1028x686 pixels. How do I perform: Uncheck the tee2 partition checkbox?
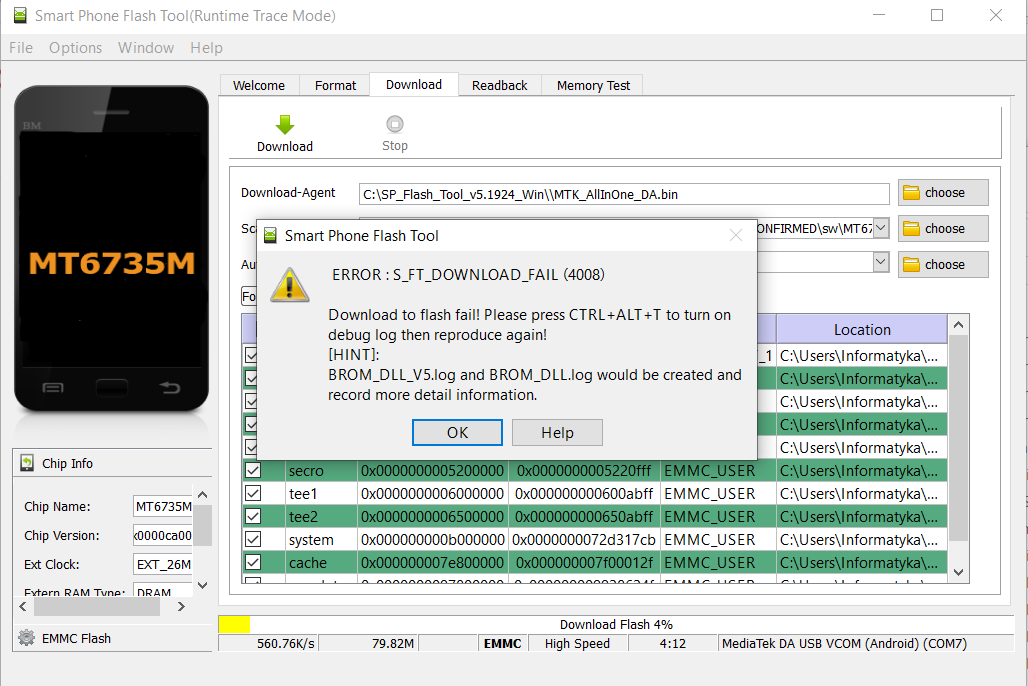point(253,516)
